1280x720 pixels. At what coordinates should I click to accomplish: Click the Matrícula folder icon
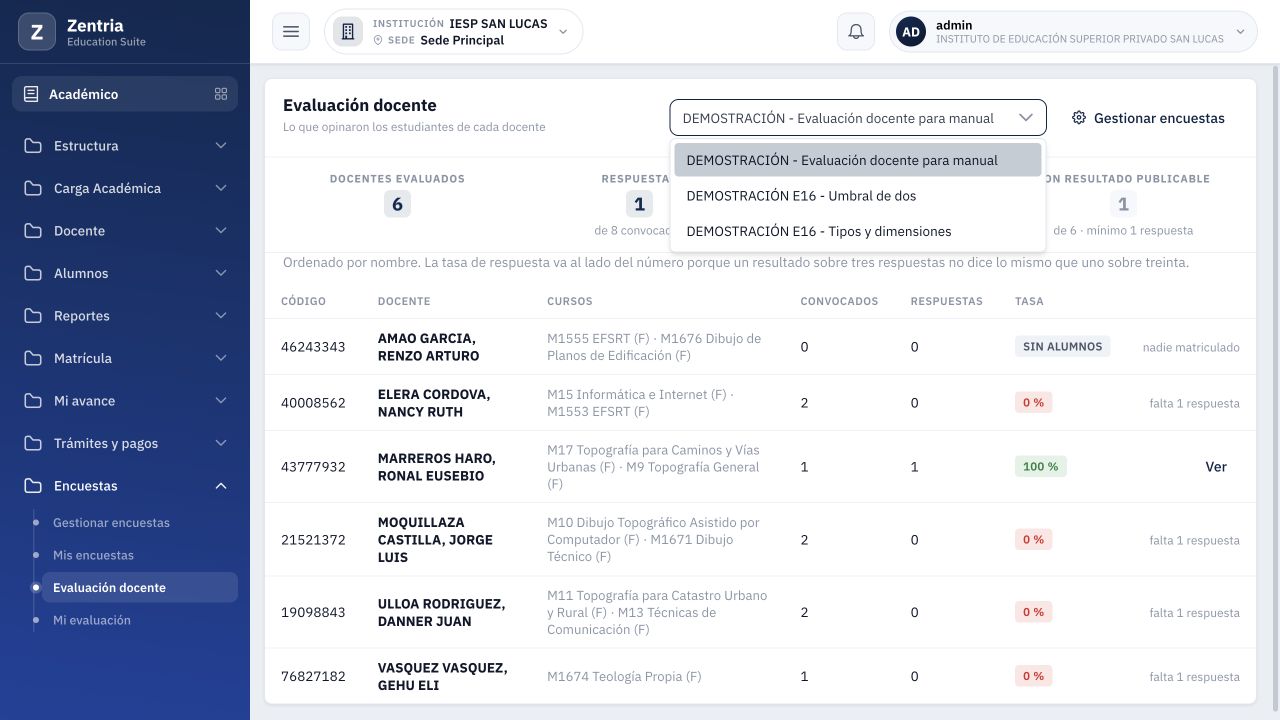(x=34, y=358)
